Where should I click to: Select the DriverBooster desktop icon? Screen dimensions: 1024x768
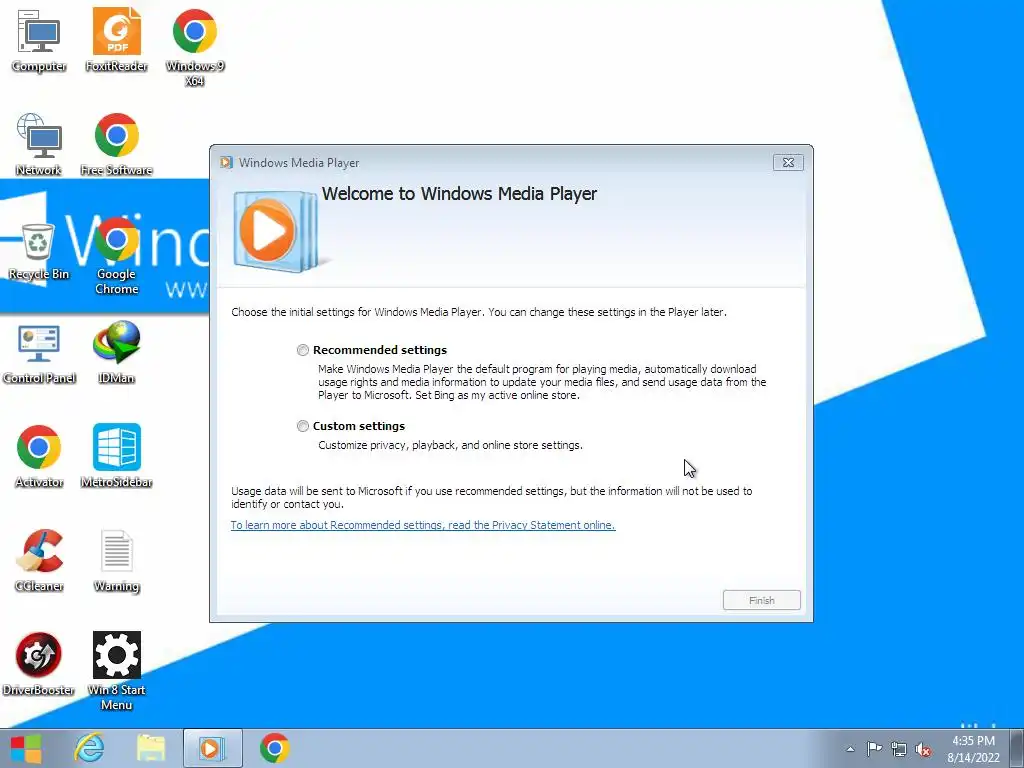tap(39, 664)
